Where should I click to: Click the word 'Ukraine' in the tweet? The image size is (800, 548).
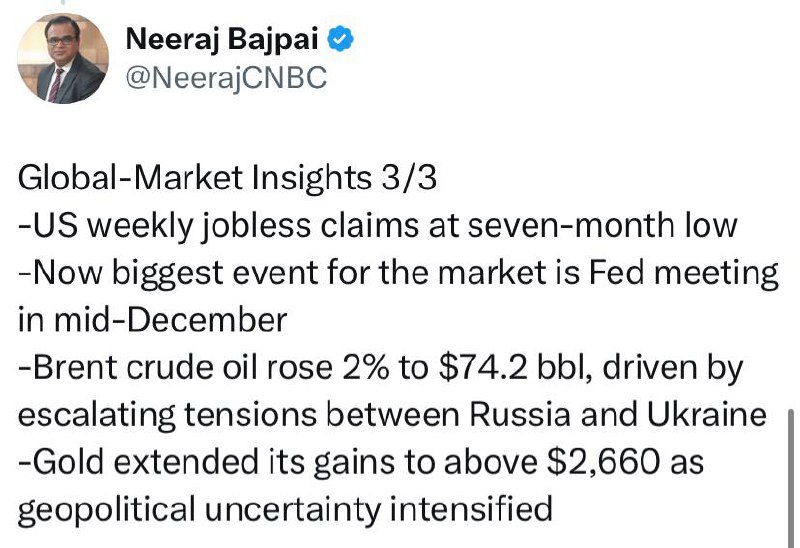707,415
